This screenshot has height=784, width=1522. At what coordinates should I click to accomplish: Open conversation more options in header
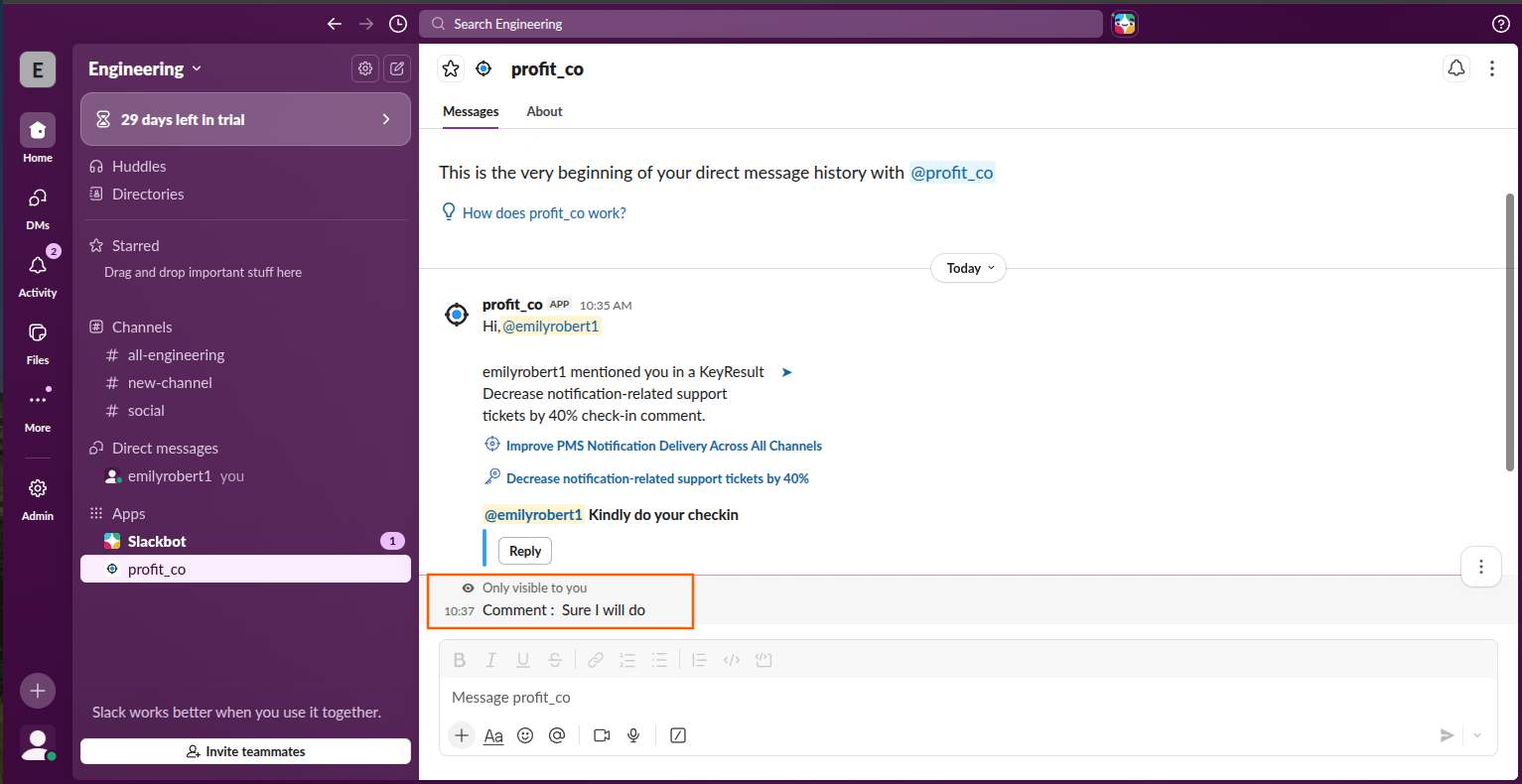tap(1491, 68)
